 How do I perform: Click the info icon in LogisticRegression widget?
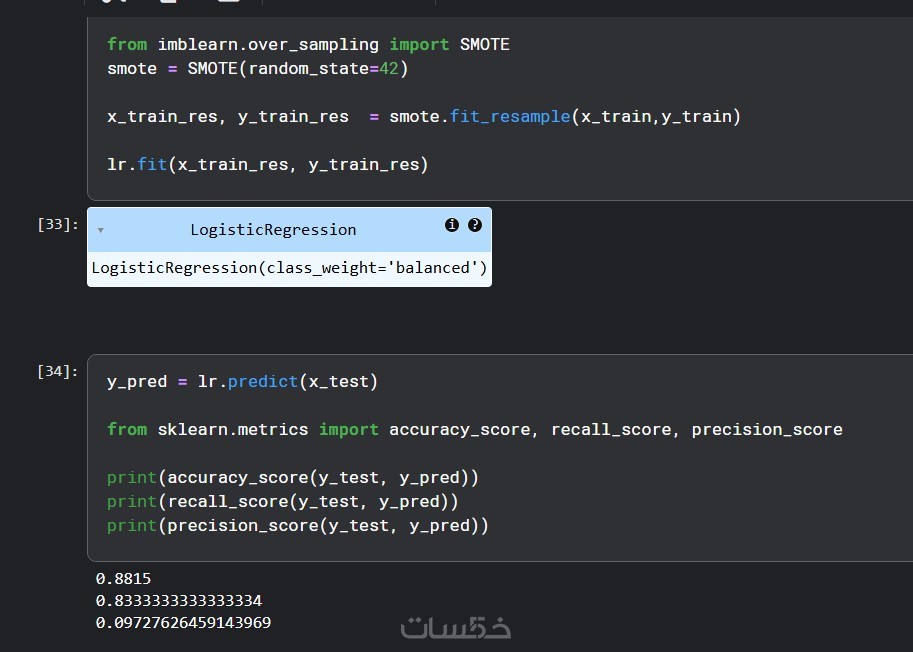tap(452, 225)
